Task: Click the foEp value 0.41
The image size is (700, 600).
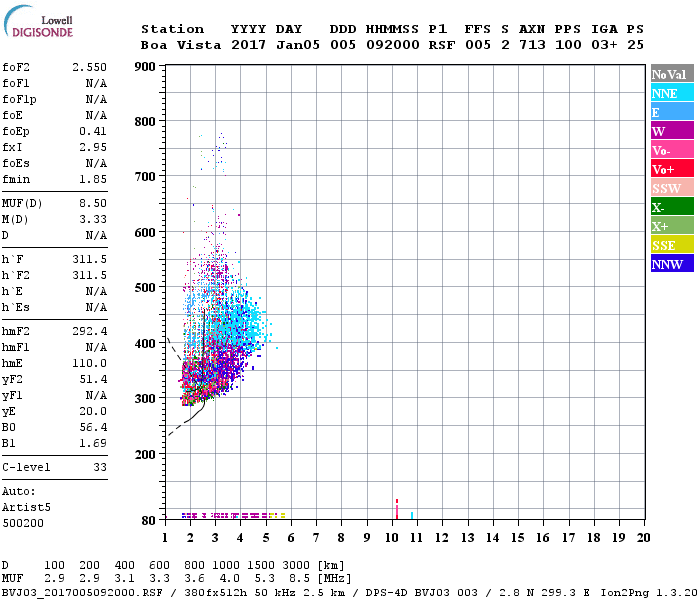Action: click(x=93, y=131)
